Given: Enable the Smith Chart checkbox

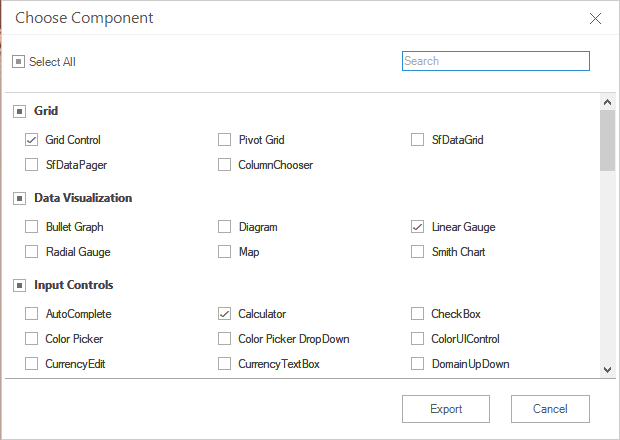Looking at the screenshot, I should tap(418, 252).
